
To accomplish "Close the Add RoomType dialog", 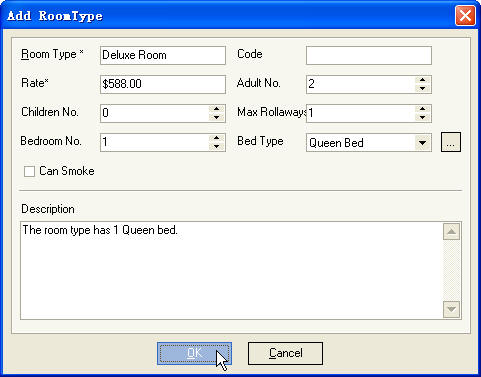I will (465, 15).
